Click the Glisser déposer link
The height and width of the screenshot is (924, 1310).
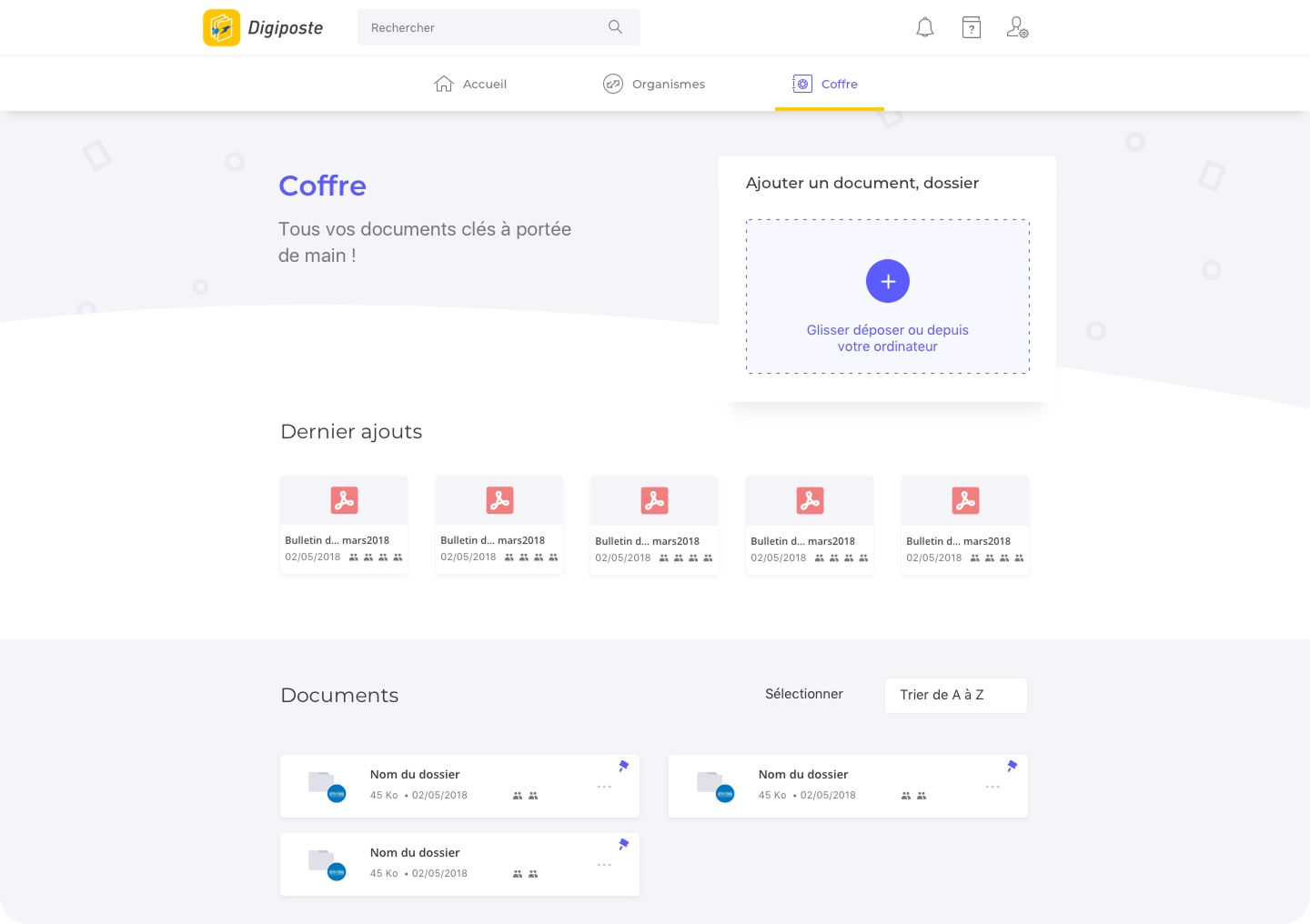click(887, 337)
